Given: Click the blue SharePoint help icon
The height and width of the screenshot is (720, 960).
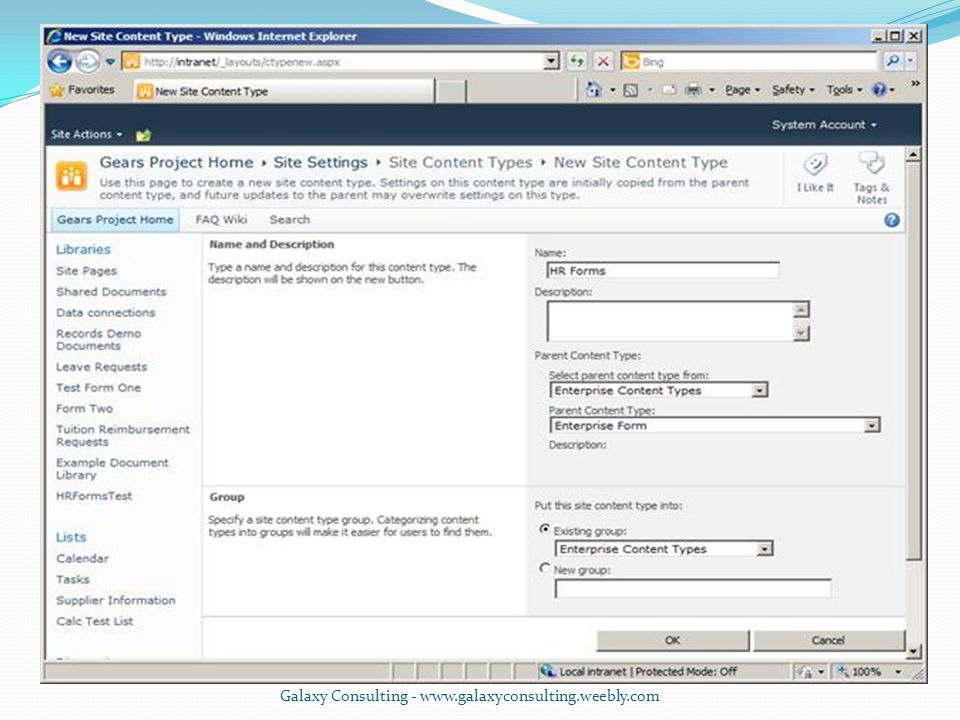Looking at the screenshot, I should point(891,220).
